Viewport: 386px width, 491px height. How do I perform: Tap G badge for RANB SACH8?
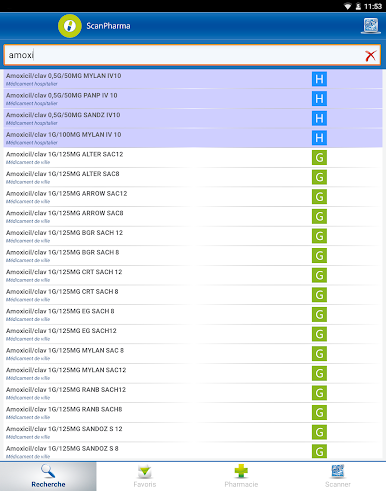point(319,413)
